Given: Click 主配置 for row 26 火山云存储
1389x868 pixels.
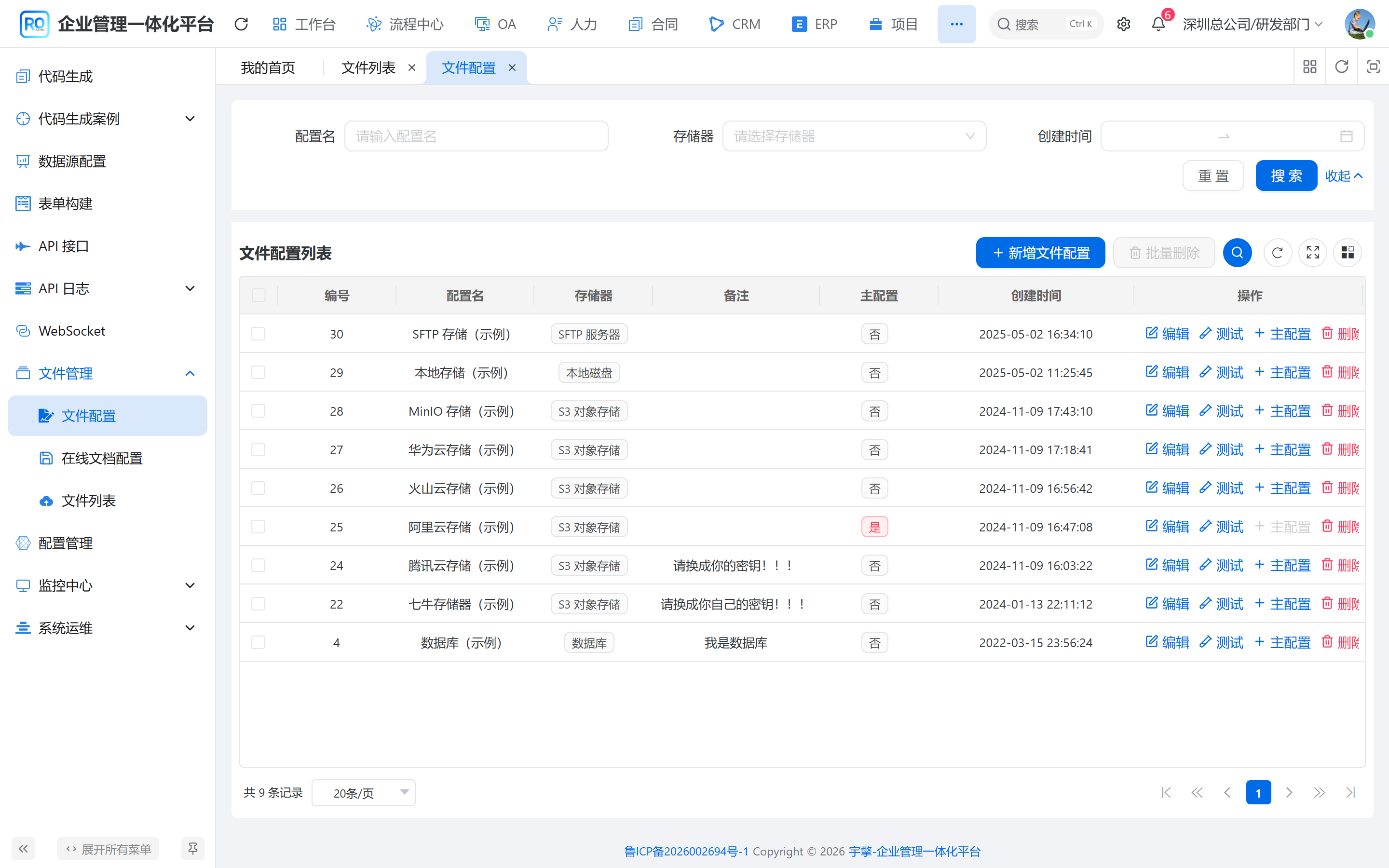Looking at the screenshot, I should [1283, 488].
